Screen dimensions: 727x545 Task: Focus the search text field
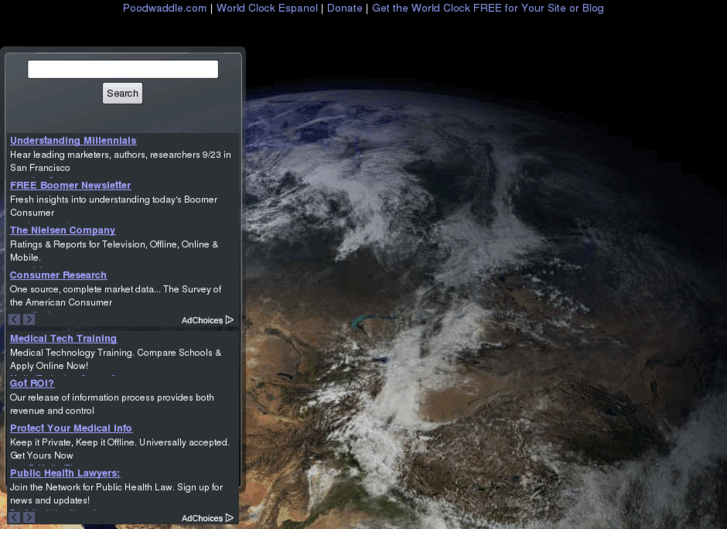[x=123, y=69]
